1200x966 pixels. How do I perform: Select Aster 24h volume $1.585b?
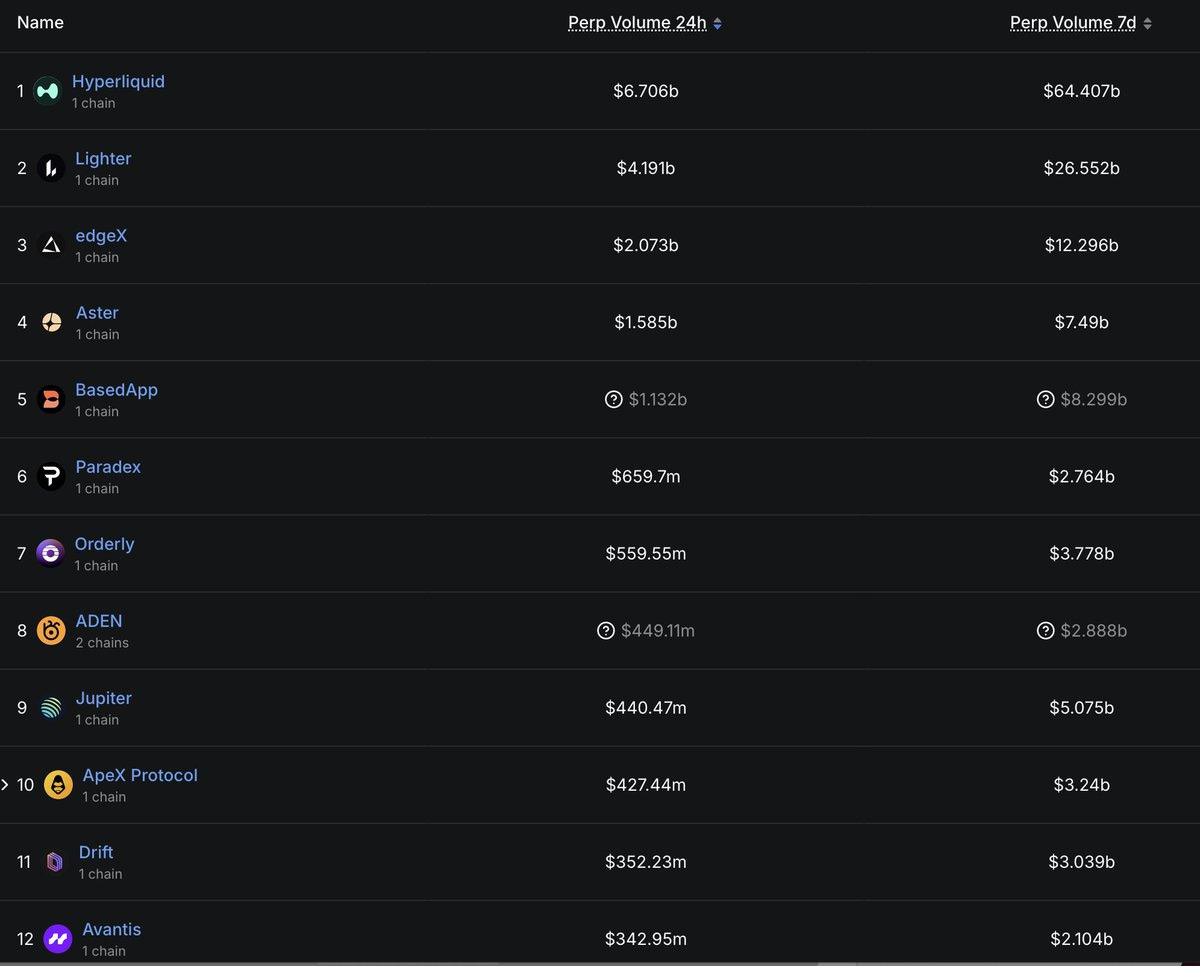646,322
